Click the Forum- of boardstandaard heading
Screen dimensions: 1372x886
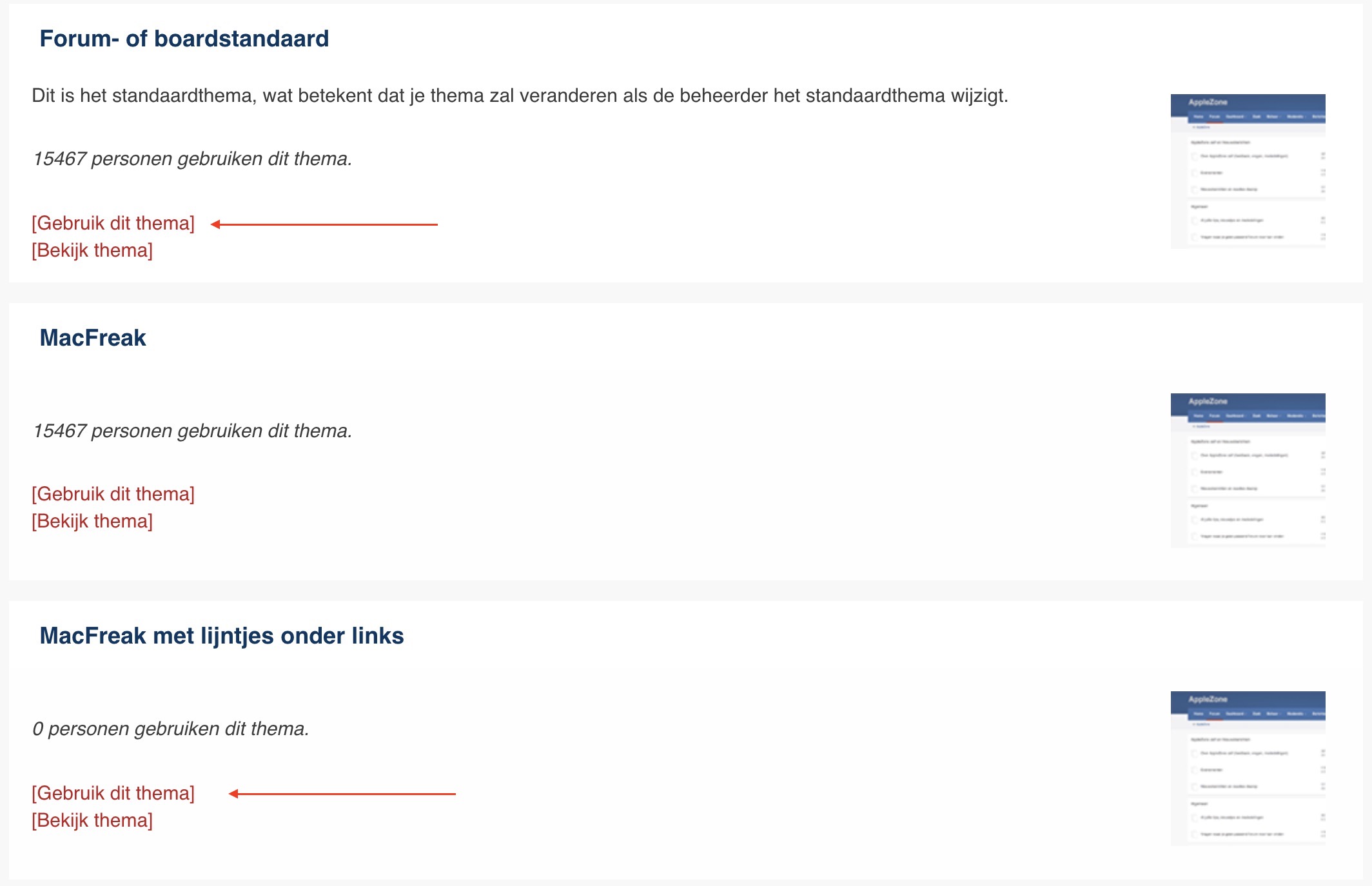tap(184, 39)
